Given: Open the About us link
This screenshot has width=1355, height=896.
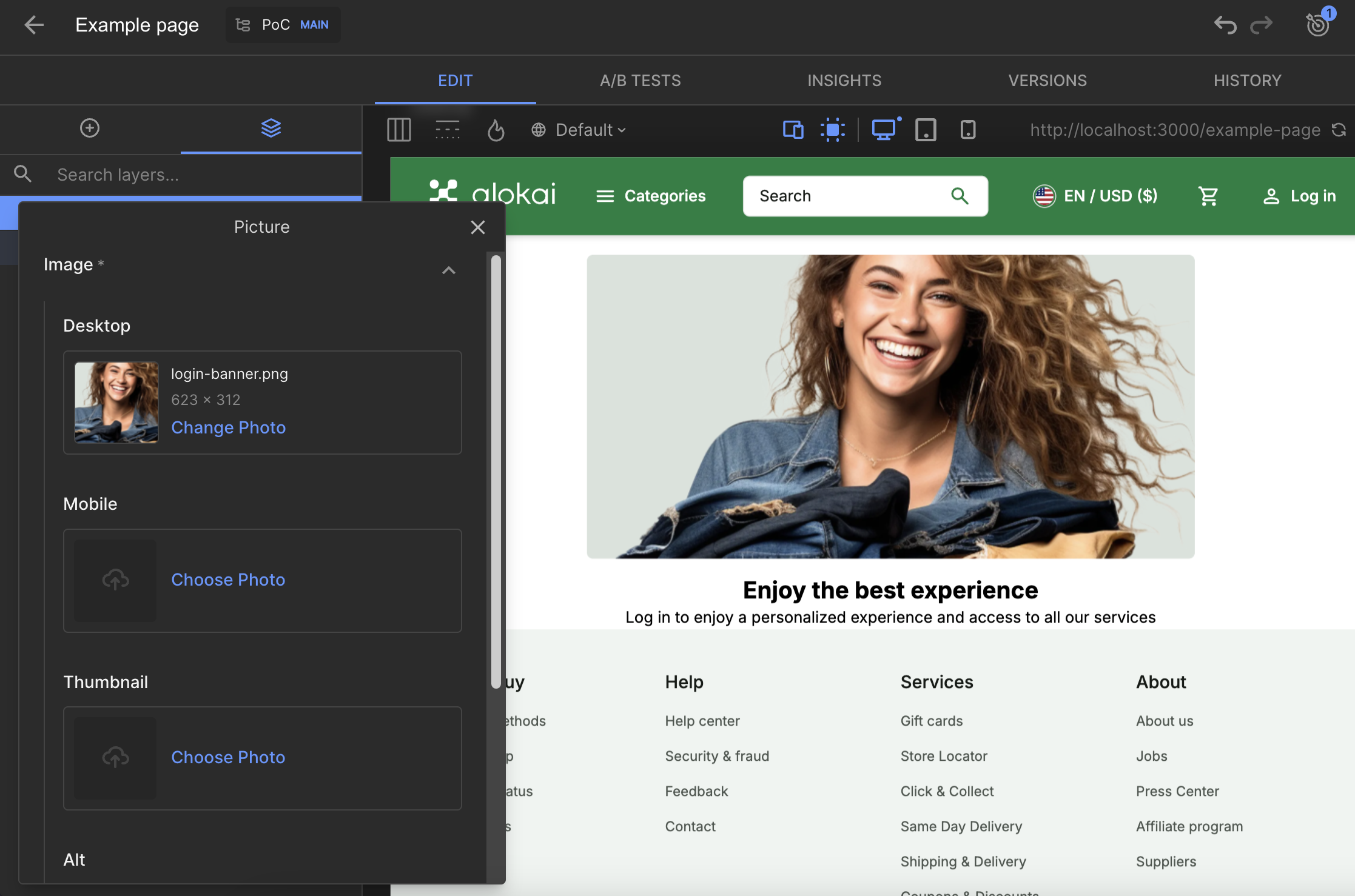Looking at the screenshot, I should pos(1165,721).
